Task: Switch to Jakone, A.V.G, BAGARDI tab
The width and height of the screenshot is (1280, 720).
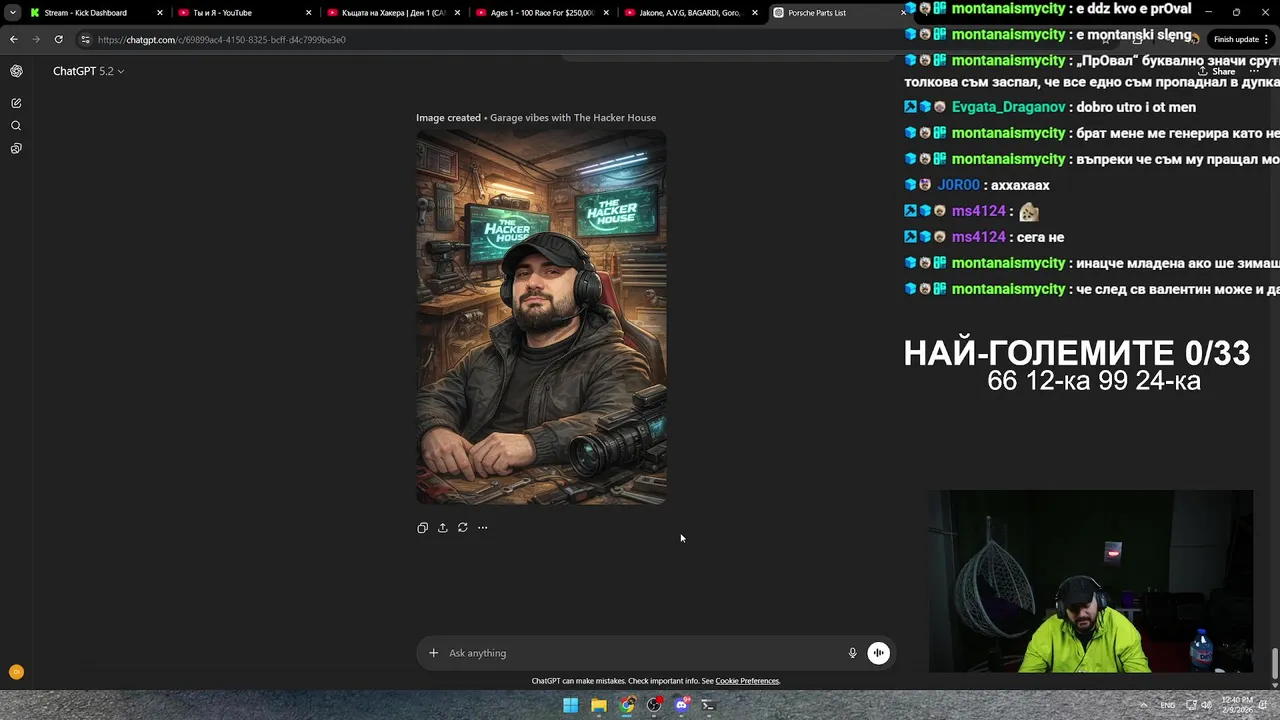Action: coord(690,13)
